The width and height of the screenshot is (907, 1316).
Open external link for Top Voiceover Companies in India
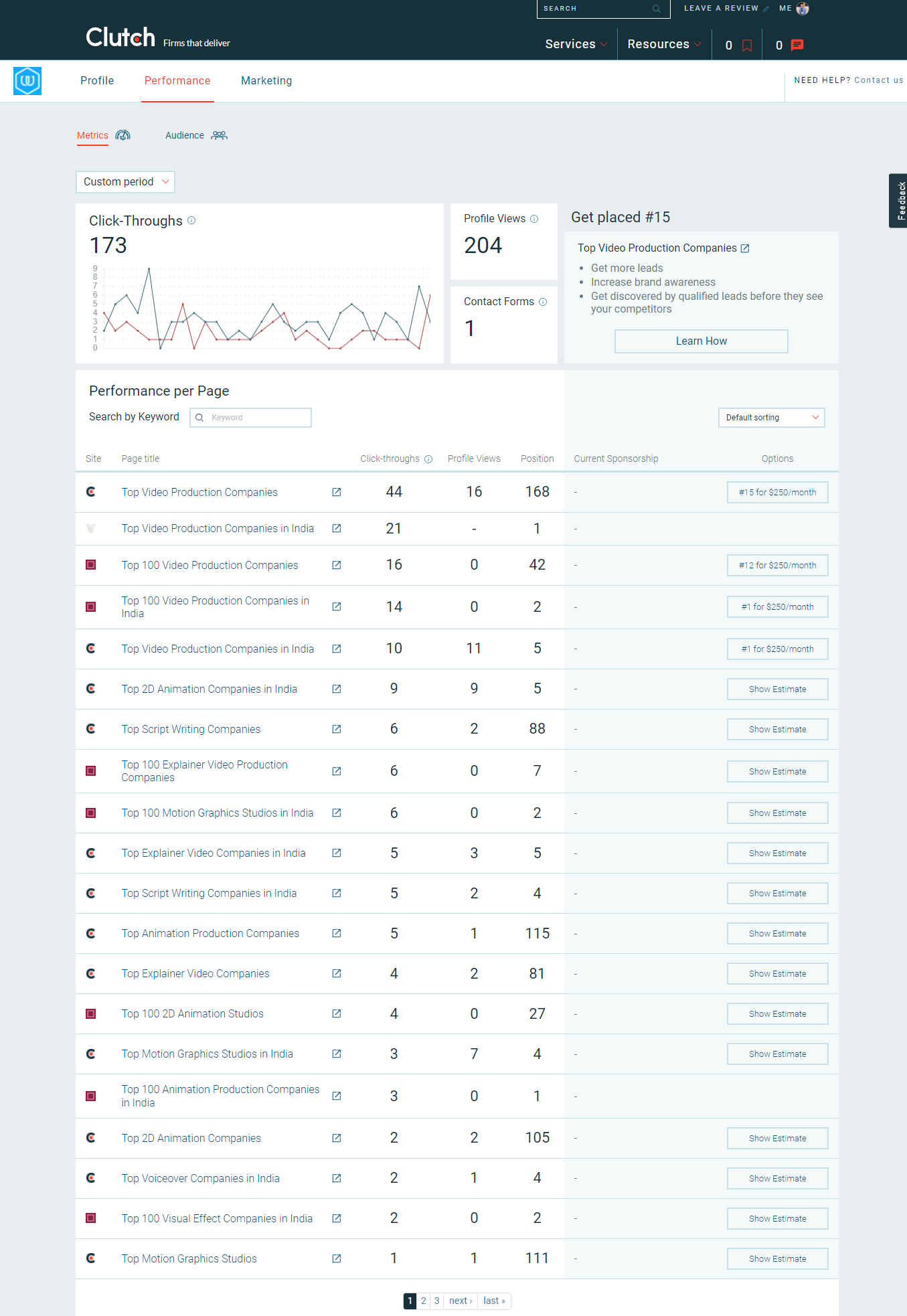click(x=337, y=1178)
